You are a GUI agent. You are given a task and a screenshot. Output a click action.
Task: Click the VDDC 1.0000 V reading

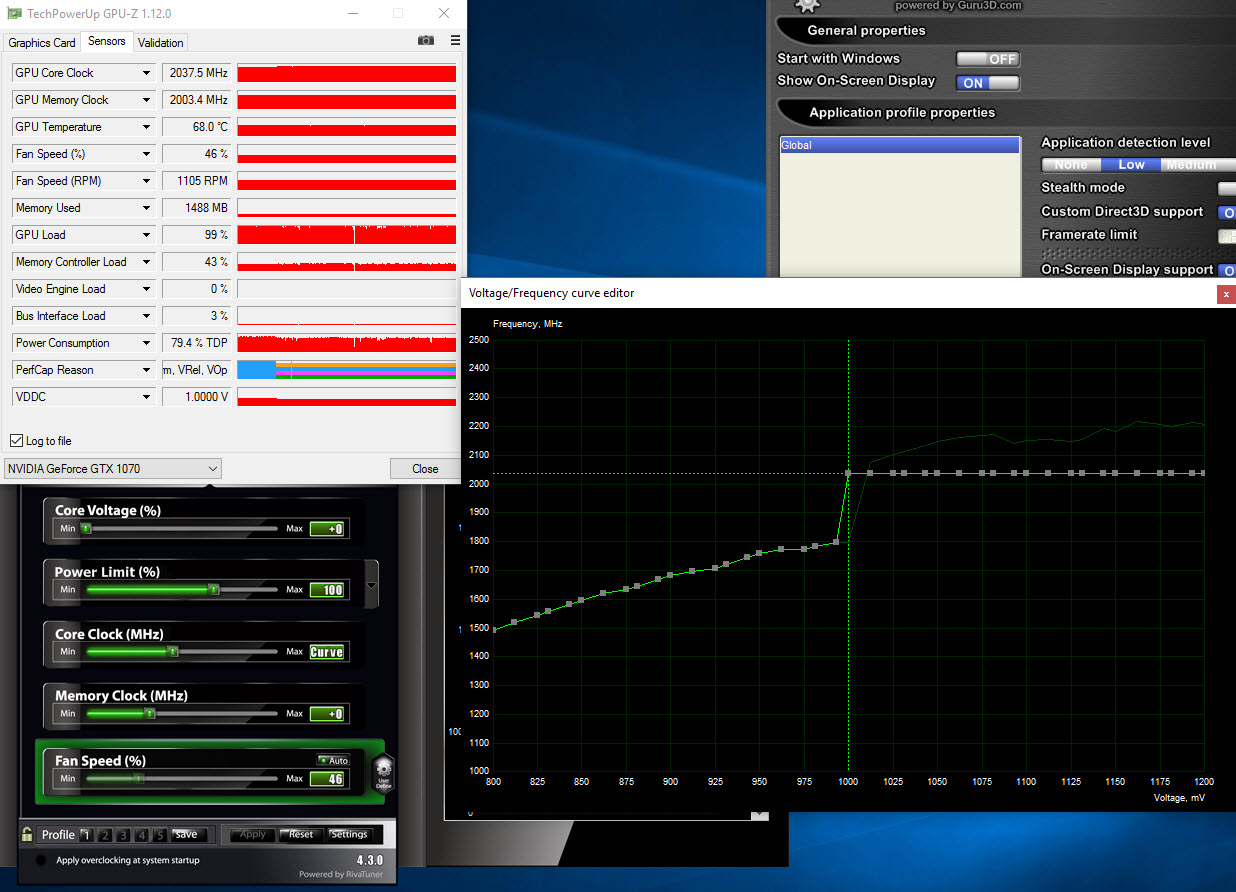(x=197, y=397)
